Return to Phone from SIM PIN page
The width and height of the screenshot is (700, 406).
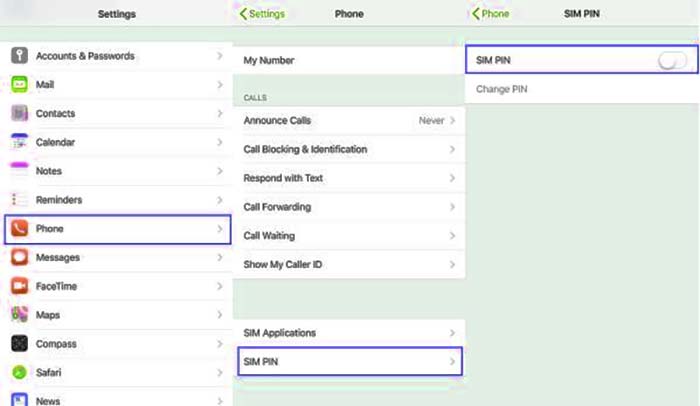click(490, 14)
